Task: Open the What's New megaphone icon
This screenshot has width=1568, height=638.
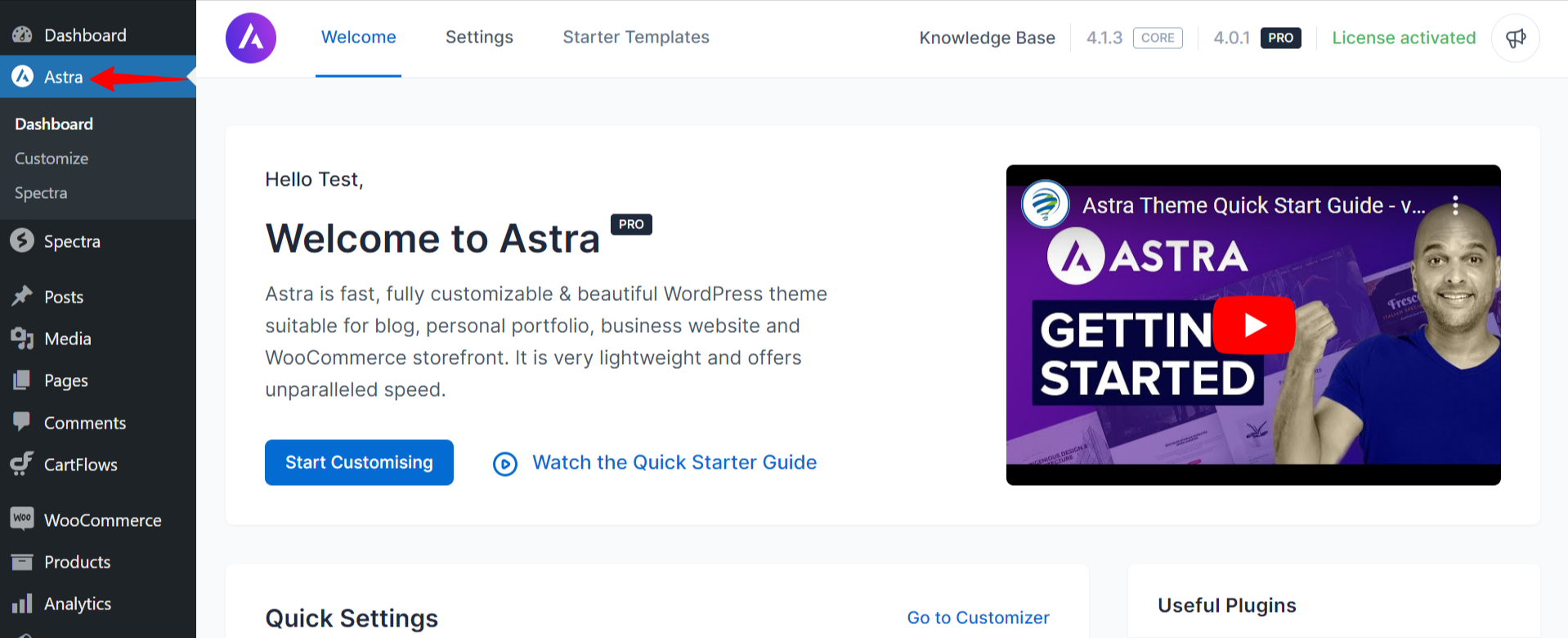Action: coord(1516,38)
